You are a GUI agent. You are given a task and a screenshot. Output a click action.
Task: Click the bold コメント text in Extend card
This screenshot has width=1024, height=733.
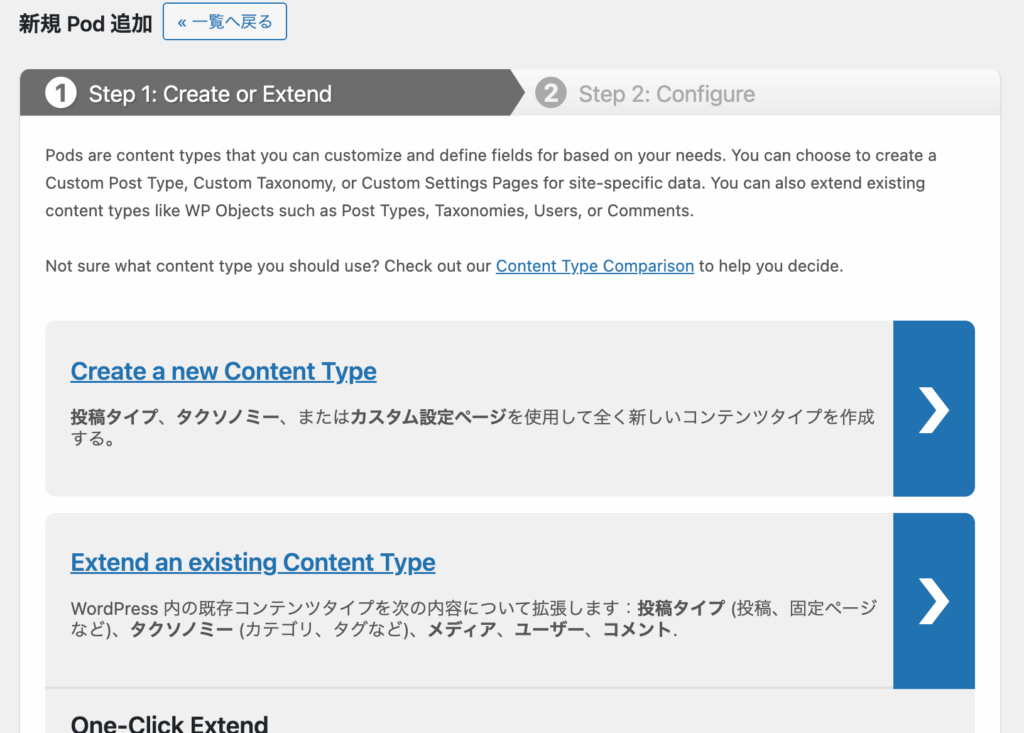pos(637,631)
